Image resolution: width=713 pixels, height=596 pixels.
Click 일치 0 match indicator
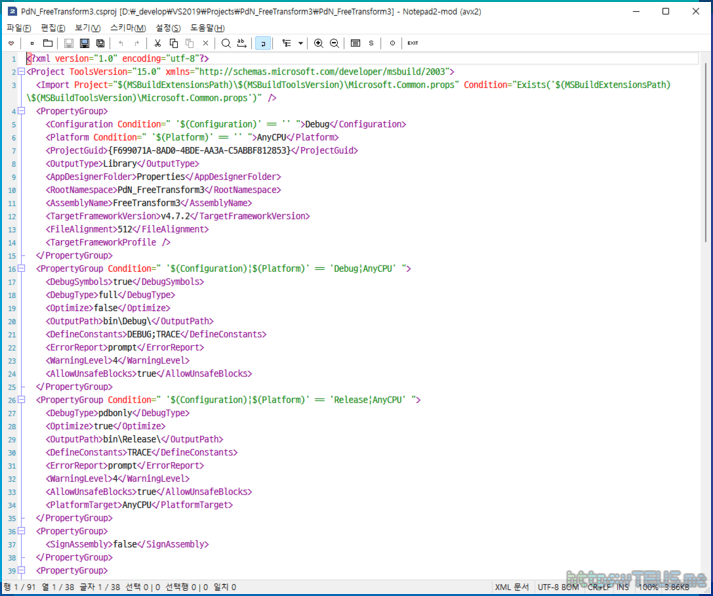point(225,587)
